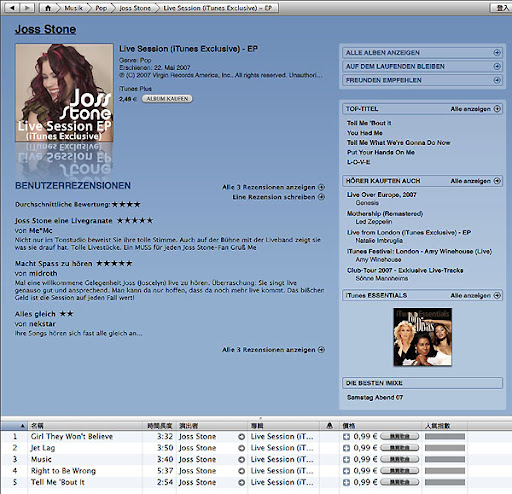The width and height of the screenshot is (512, 494).
Task: Open top title L-O-V-E
Action: (x=358, y=162)
